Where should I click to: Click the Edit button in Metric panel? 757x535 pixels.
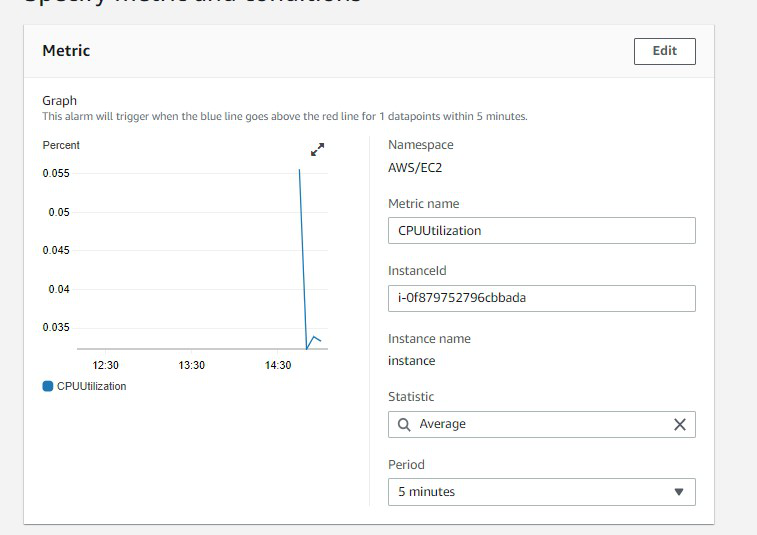click(x=664, y=51)
